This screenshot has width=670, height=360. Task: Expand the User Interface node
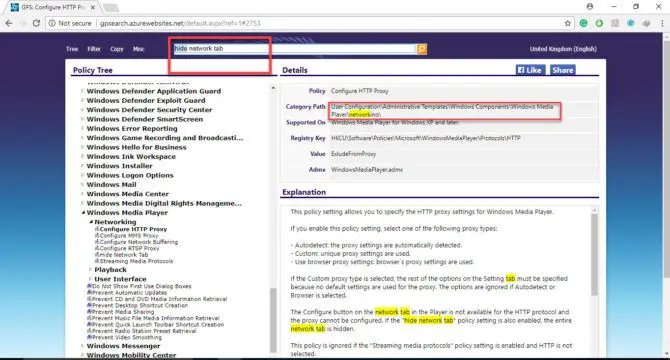tap(90, 279)
